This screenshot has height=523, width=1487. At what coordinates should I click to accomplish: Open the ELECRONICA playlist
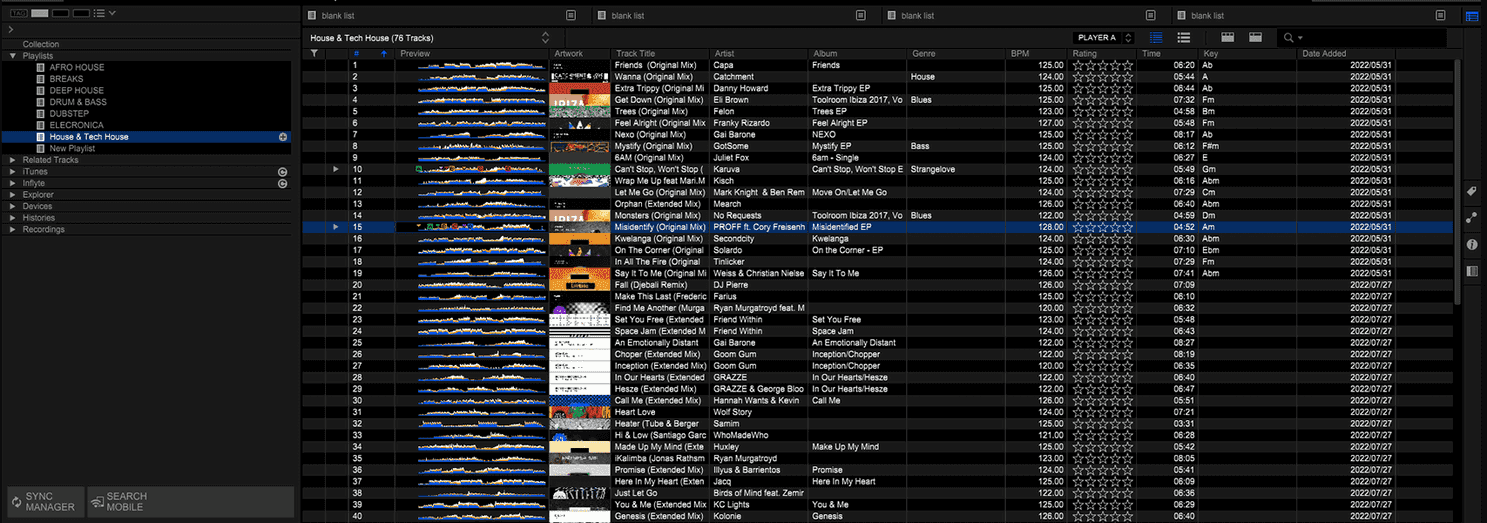76,125
